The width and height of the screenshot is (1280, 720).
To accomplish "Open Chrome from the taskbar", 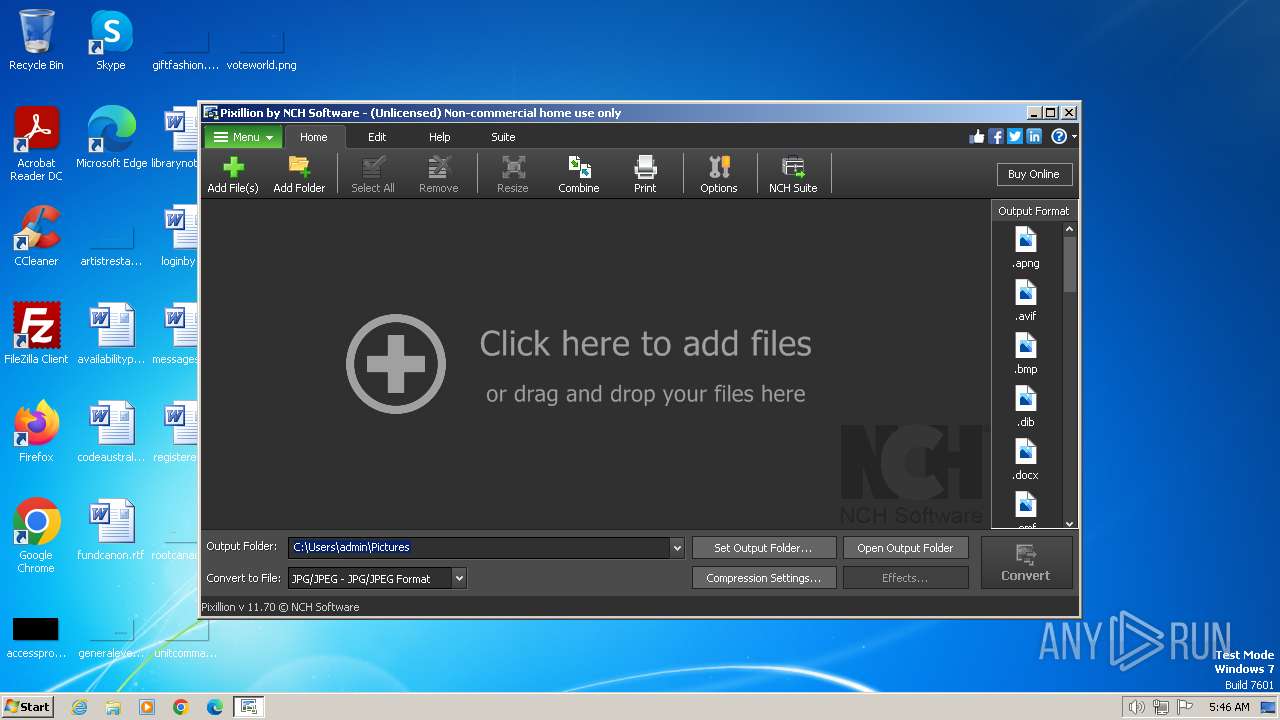I will (181, 707).
